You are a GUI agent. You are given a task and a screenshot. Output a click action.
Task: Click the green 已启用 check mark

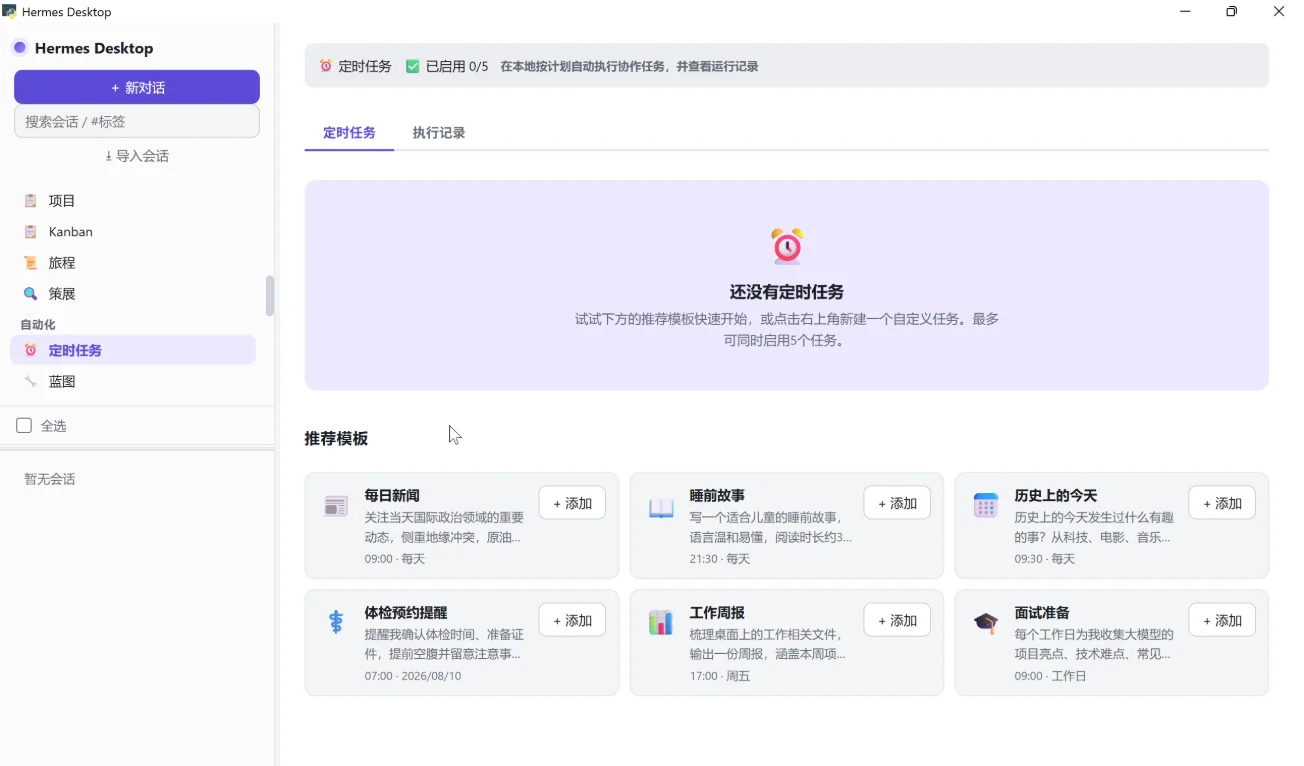413,66
